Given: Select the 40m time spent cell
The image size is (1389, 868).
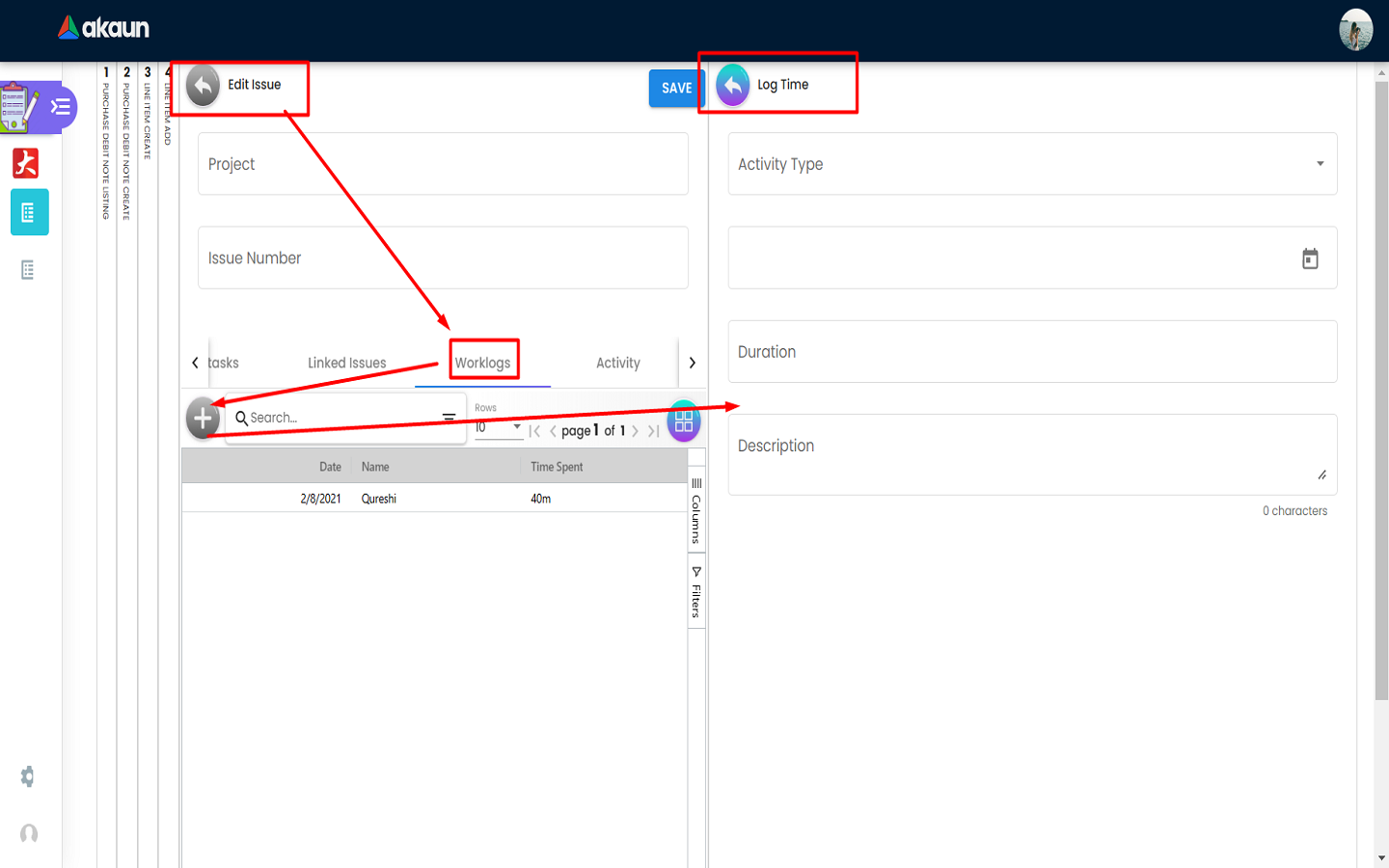Looking at the screenshot, I should [x=541, y=499].
